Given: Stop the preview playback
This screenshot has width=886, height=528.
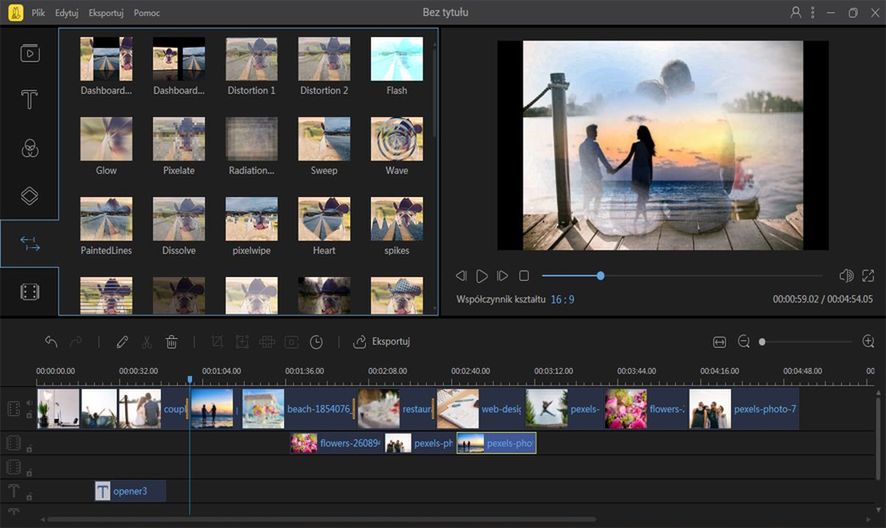Looking at the screenshot, I should [x=524, y=275].
